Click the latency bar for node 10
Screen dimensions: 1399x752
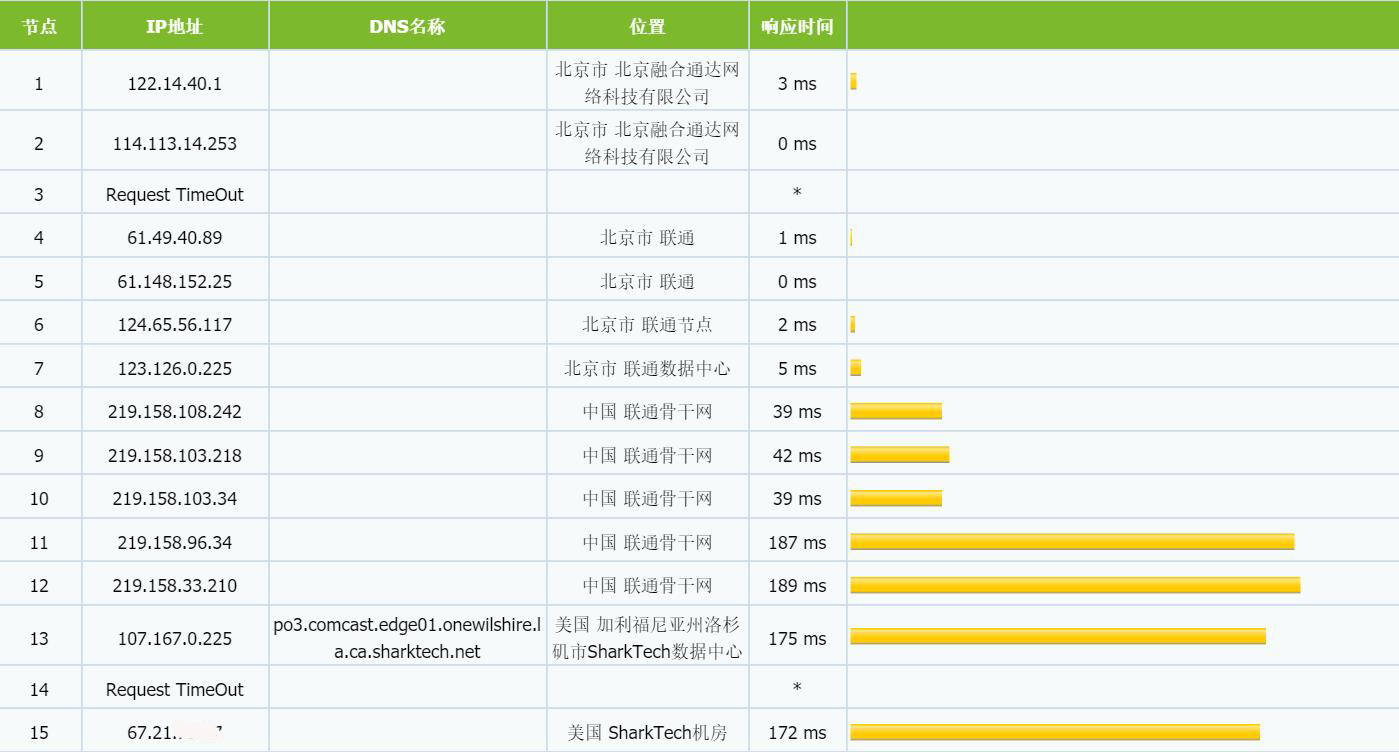tap(896, 498)
